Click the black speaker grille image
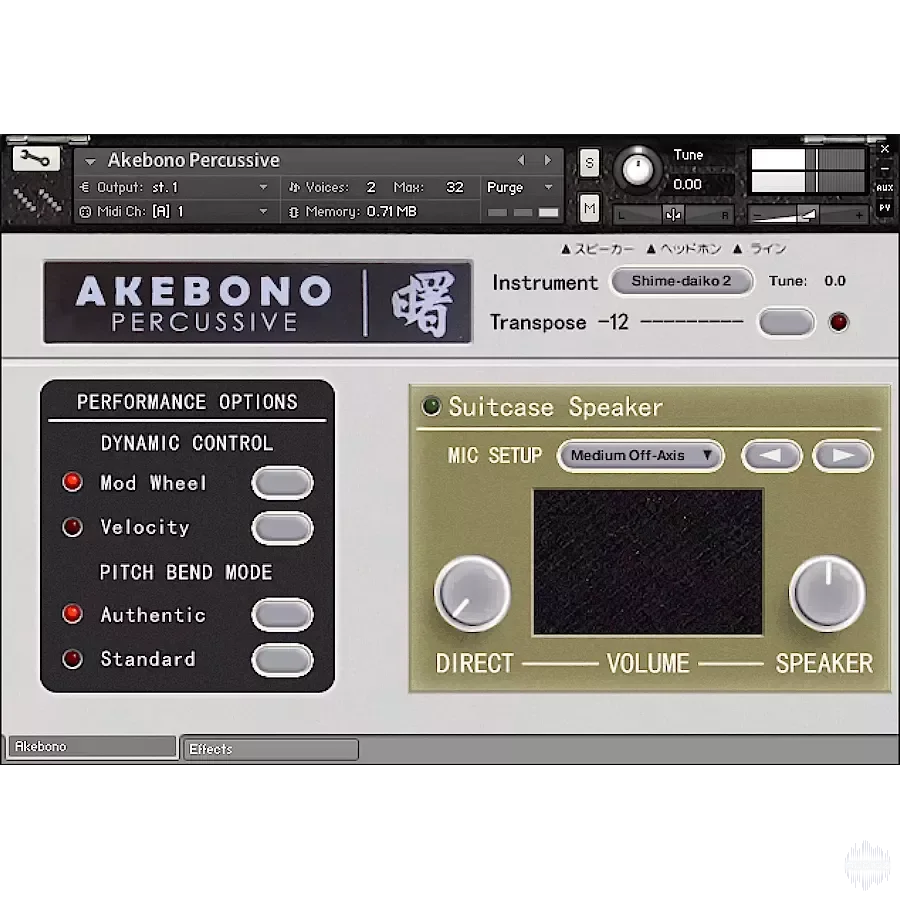Screen dimensions: 900x900 [x=648, y=562]
